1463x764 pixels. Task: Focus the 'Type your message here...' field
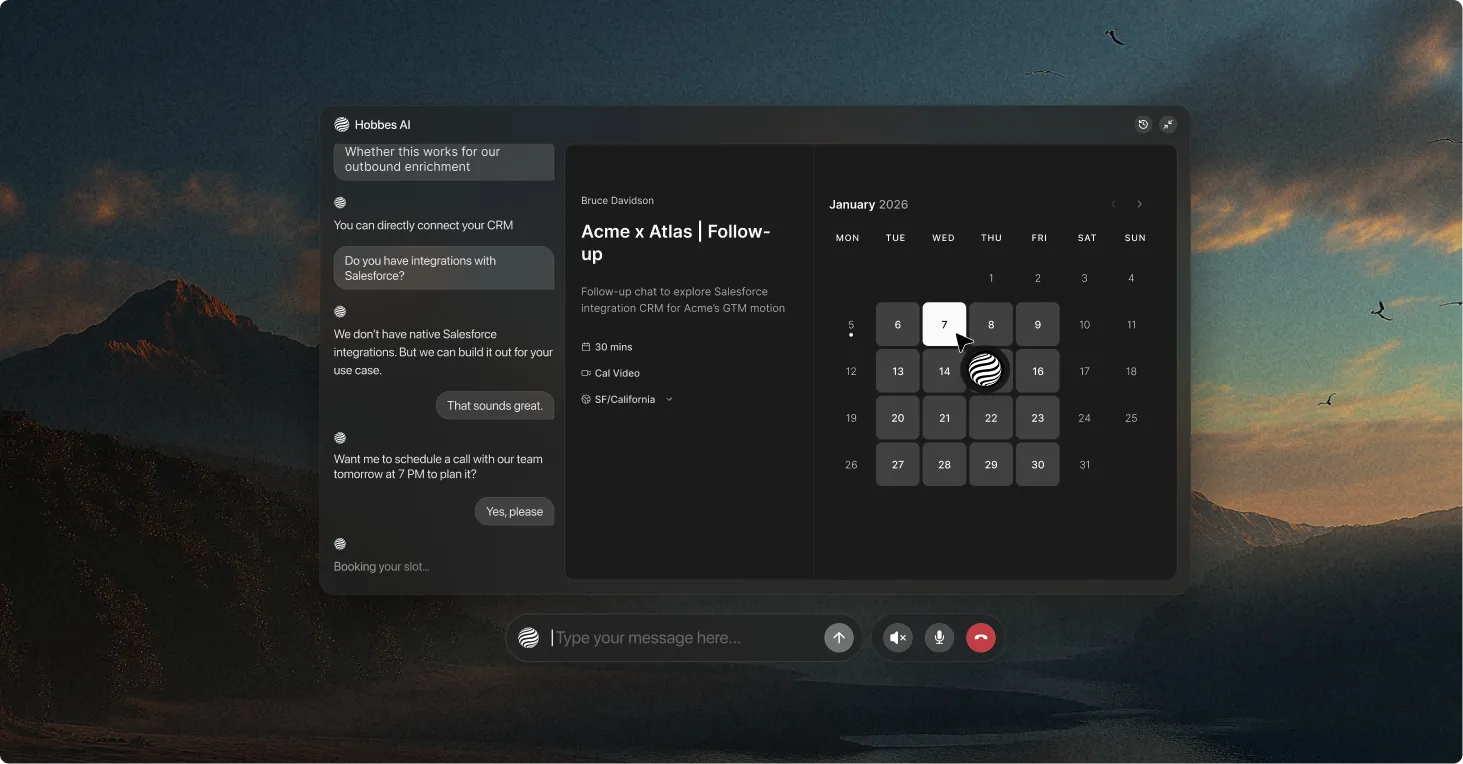684,638
